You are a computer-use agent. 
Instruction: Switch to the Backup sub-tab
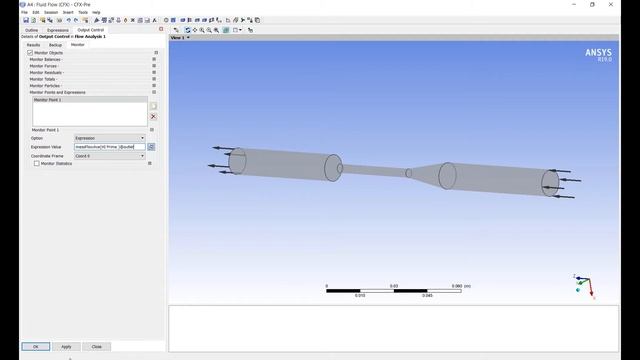[56, 45]
